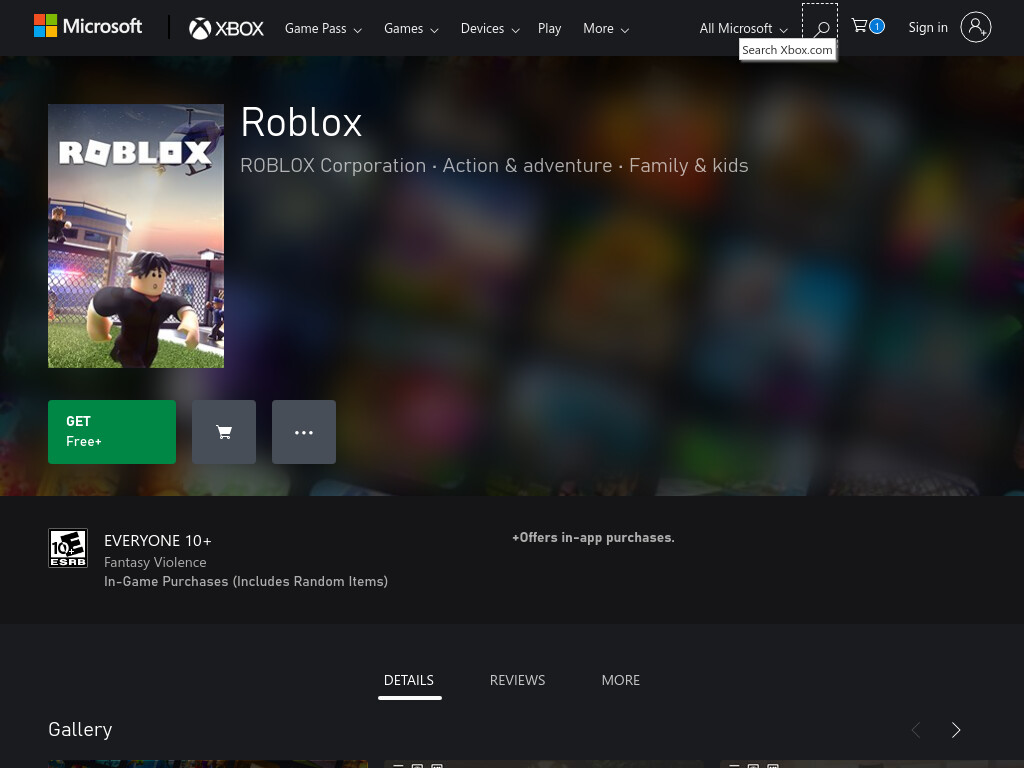This screenshot has height=768, width=1024.
Task: Click the account avatar icon
Action: pos(976,27)
